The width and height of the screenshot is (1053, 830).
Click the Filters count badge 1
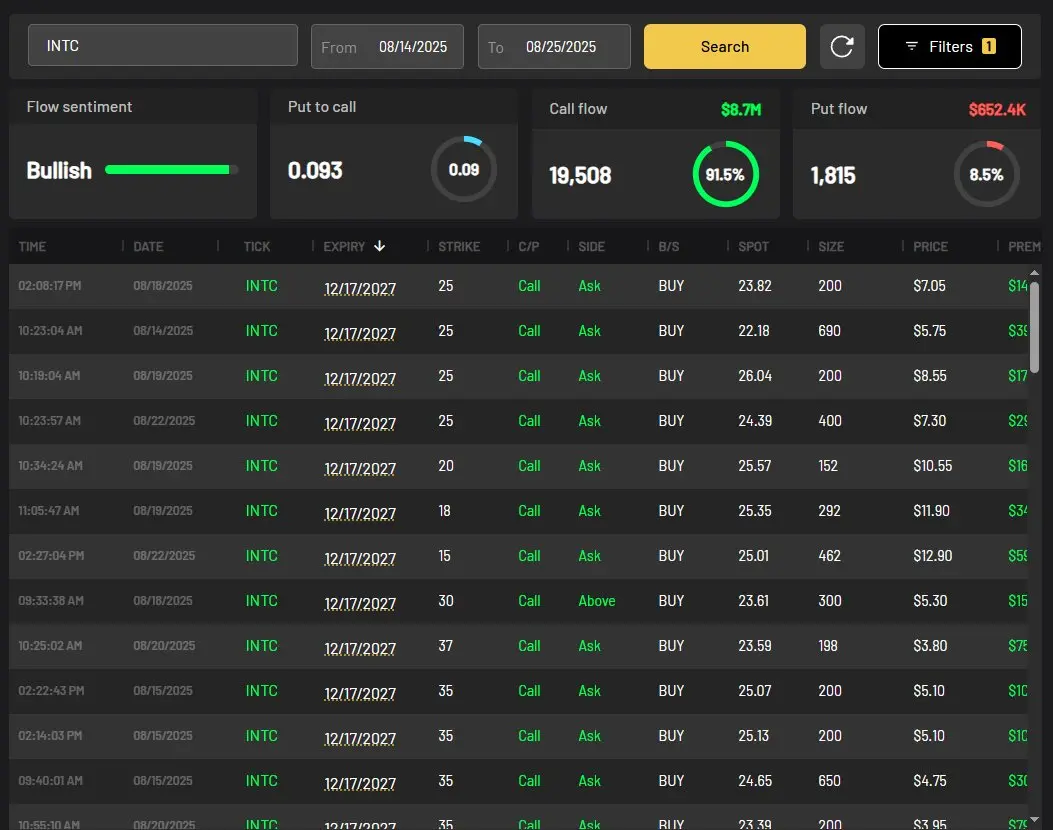tap(989, 46)
